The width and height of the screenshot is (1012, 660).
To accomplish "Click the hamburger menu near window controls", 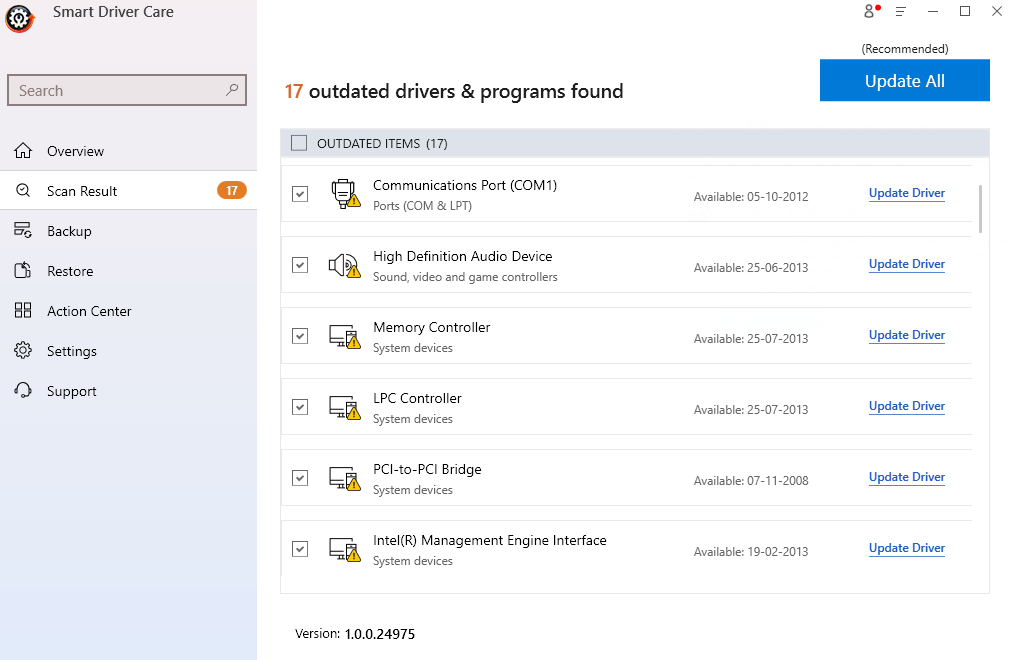I will click(x=901, y=12).
